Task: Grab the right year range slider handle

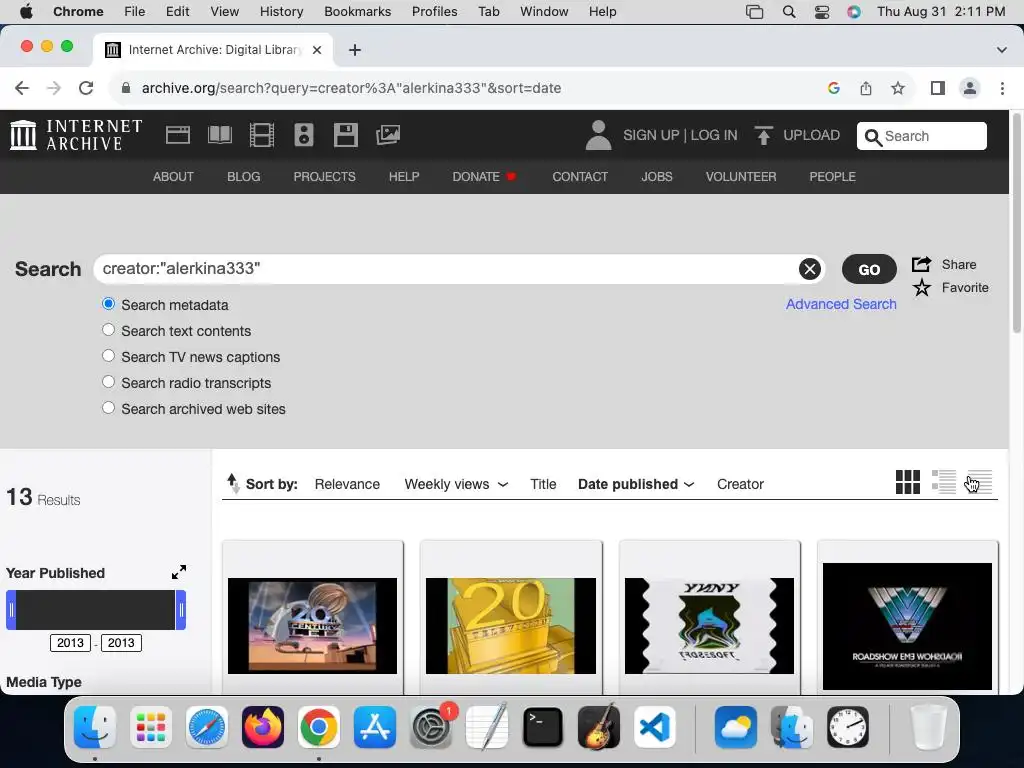Action: [181, 610]
